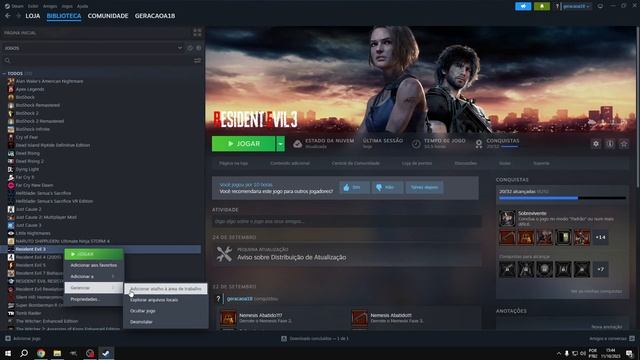Open game info icon

tap(610, 144)
